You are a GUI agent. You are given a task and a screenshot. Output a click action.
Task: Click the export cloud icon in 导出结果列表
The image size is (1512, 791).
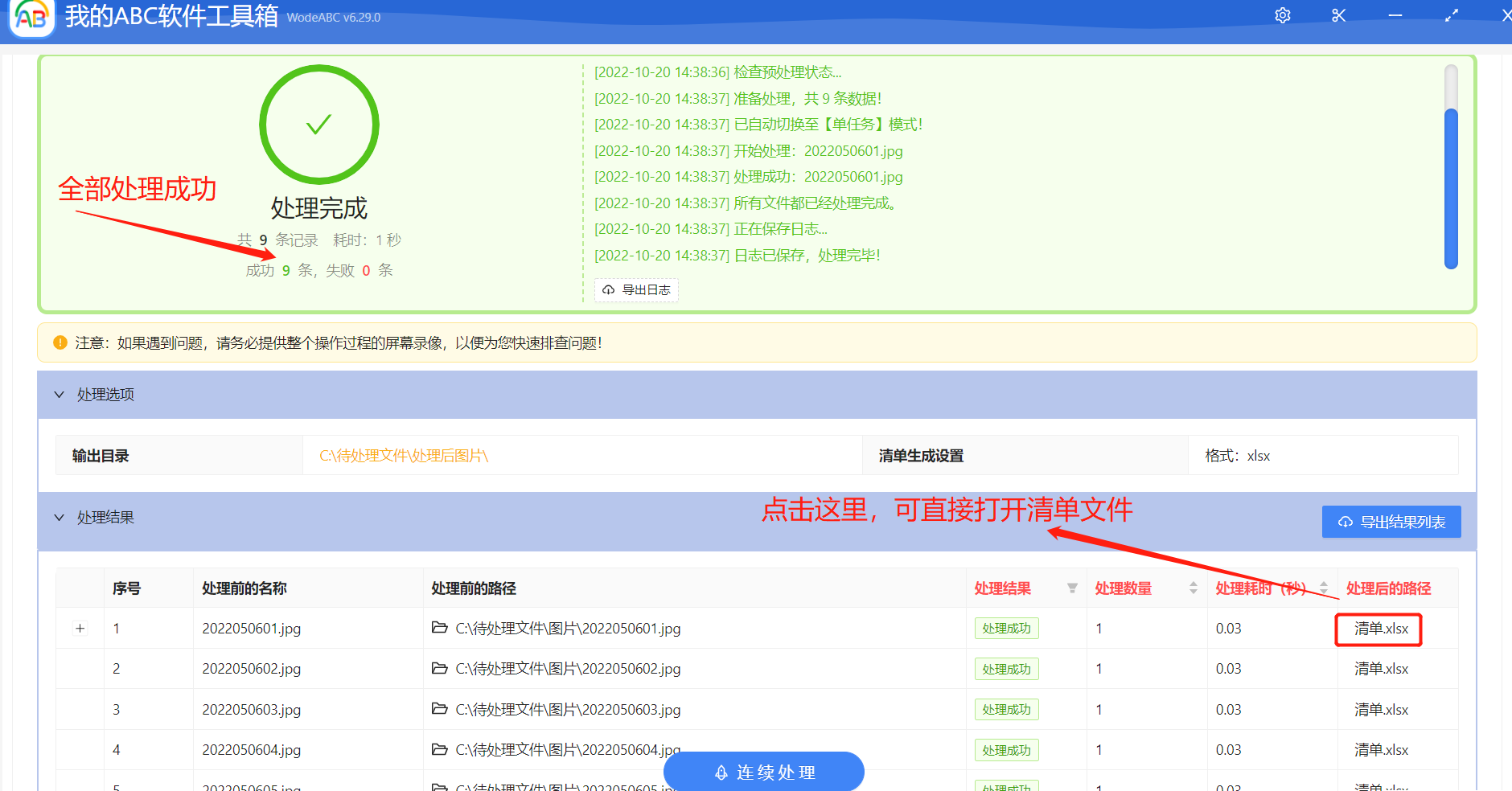[x=1346, y=522]
